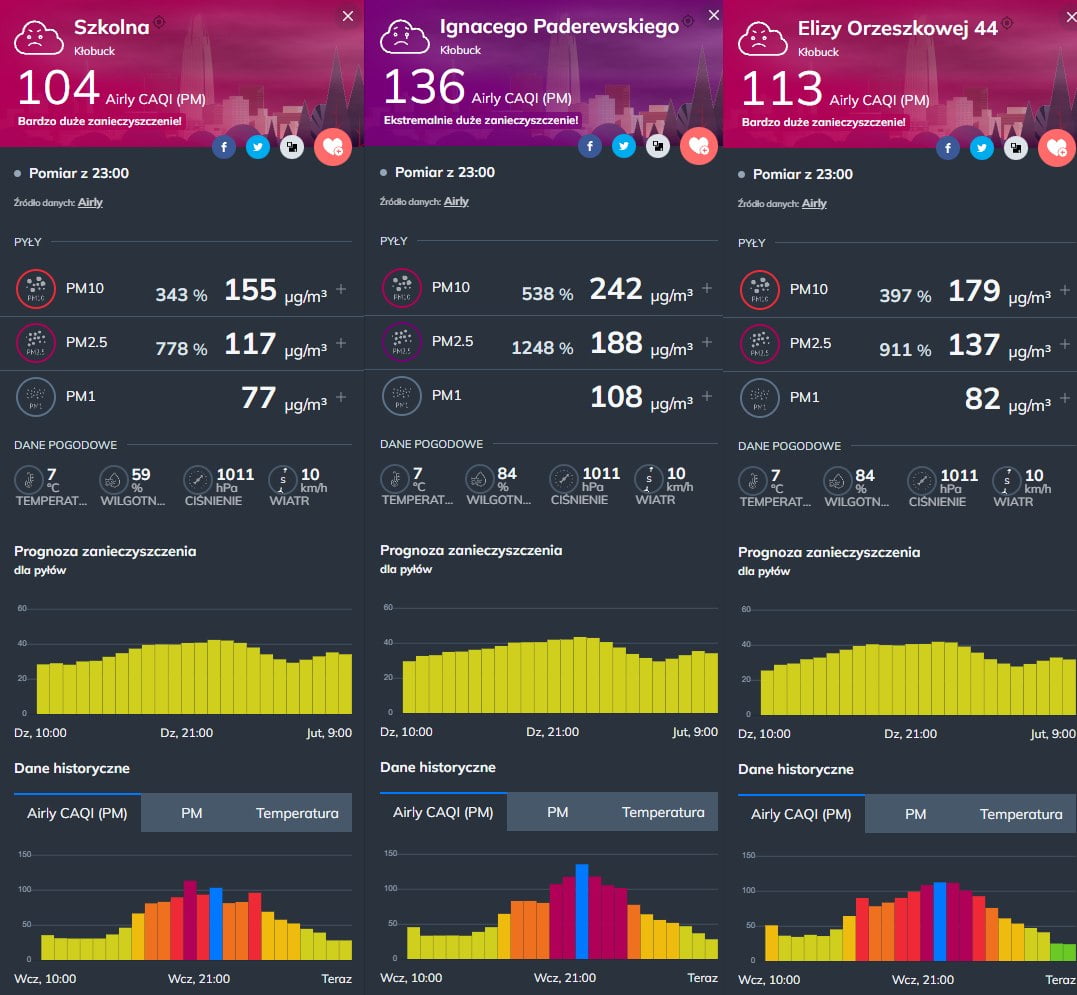The height and width of the screenshot is (995, 1077).
Task: Toggle favorite heart for Elizy Orzeszkowej 44
Action: (1055, 149)
